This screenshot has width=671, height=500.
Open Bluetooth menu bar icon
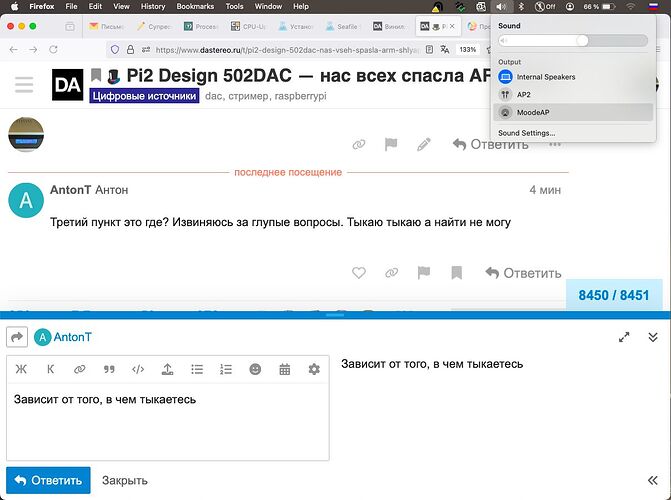(521, 6)
